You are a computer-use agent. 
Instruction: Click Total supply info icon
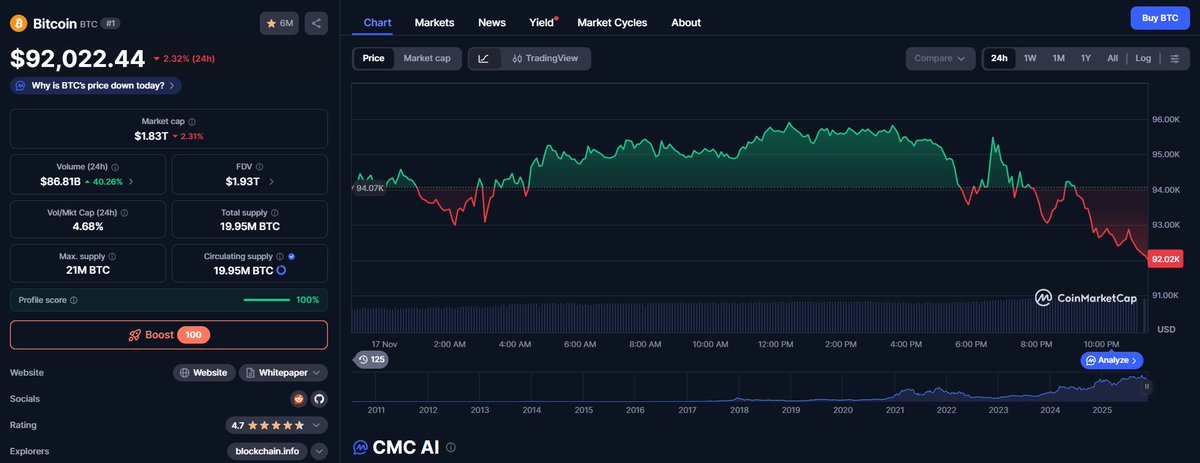[x=273, y=213]
